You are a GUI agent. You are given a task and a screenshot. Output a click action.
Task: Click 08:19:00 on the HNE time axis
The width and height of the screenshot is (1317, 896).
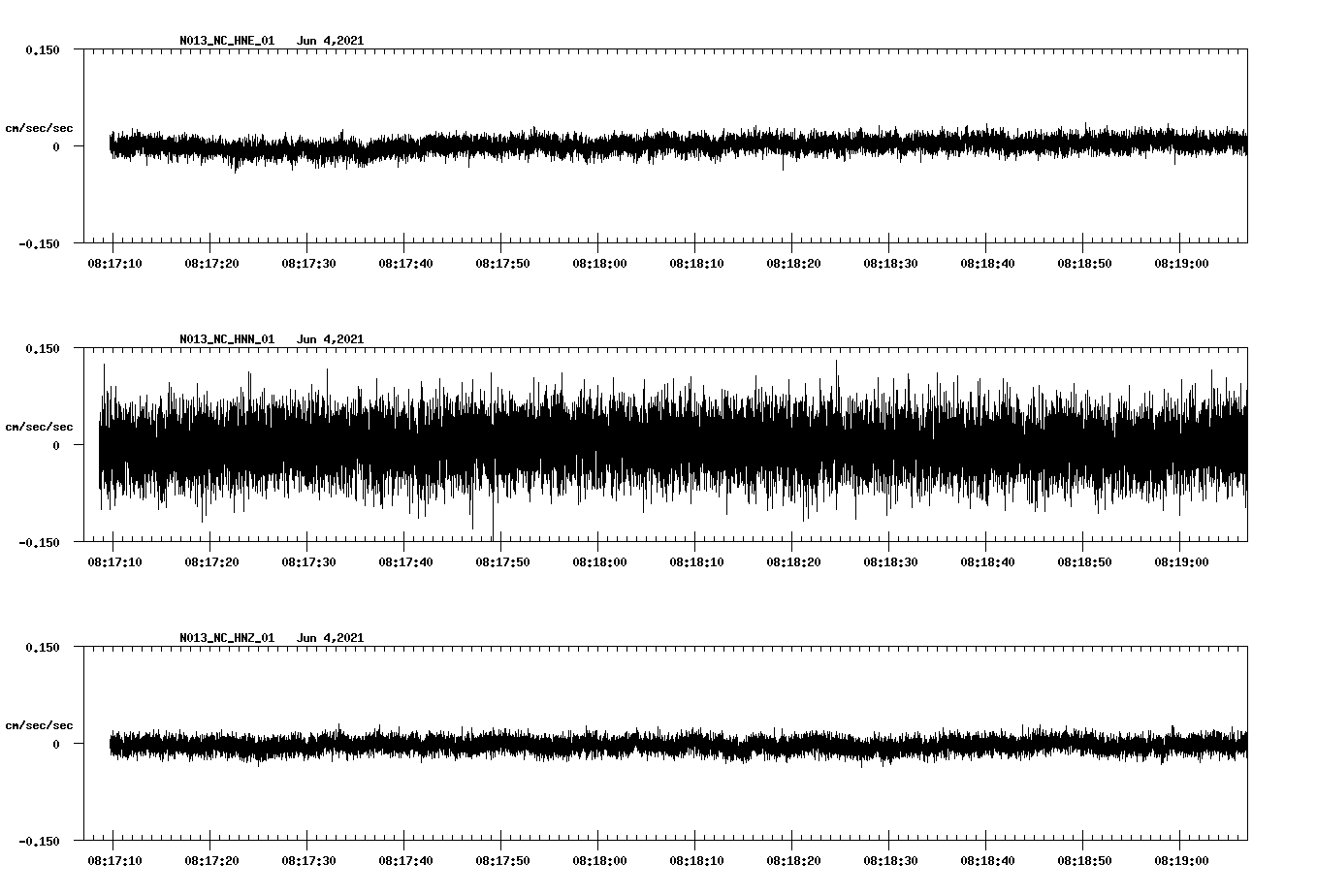click(1181, 264)
